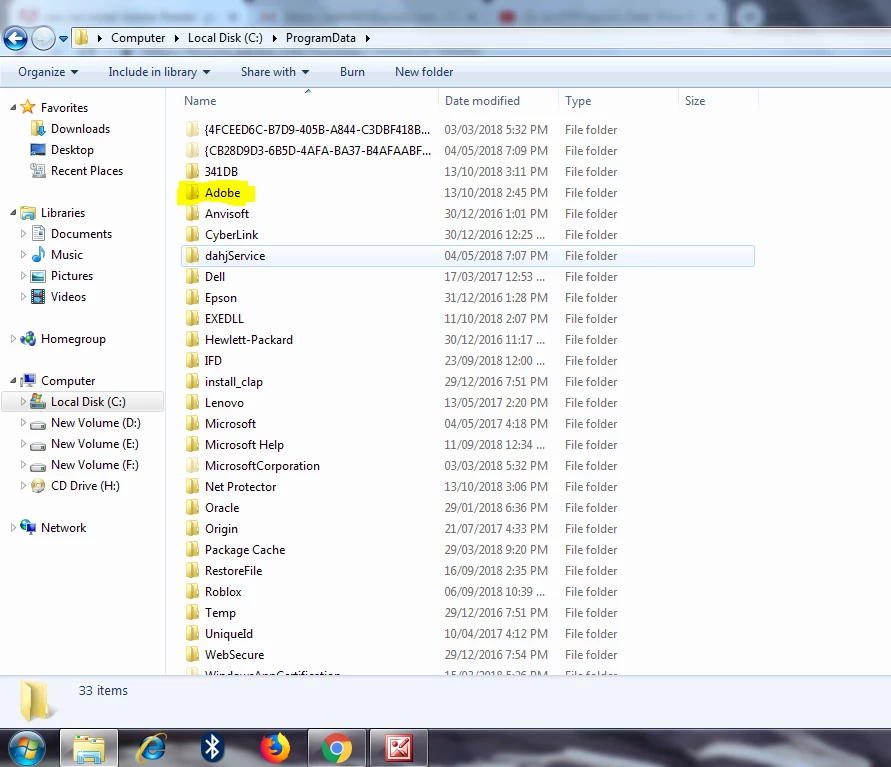Image resolution: width=891 pixels, height=767 pixels.
Task: Collapse the Favorites tree section
Action: (13, 107)
